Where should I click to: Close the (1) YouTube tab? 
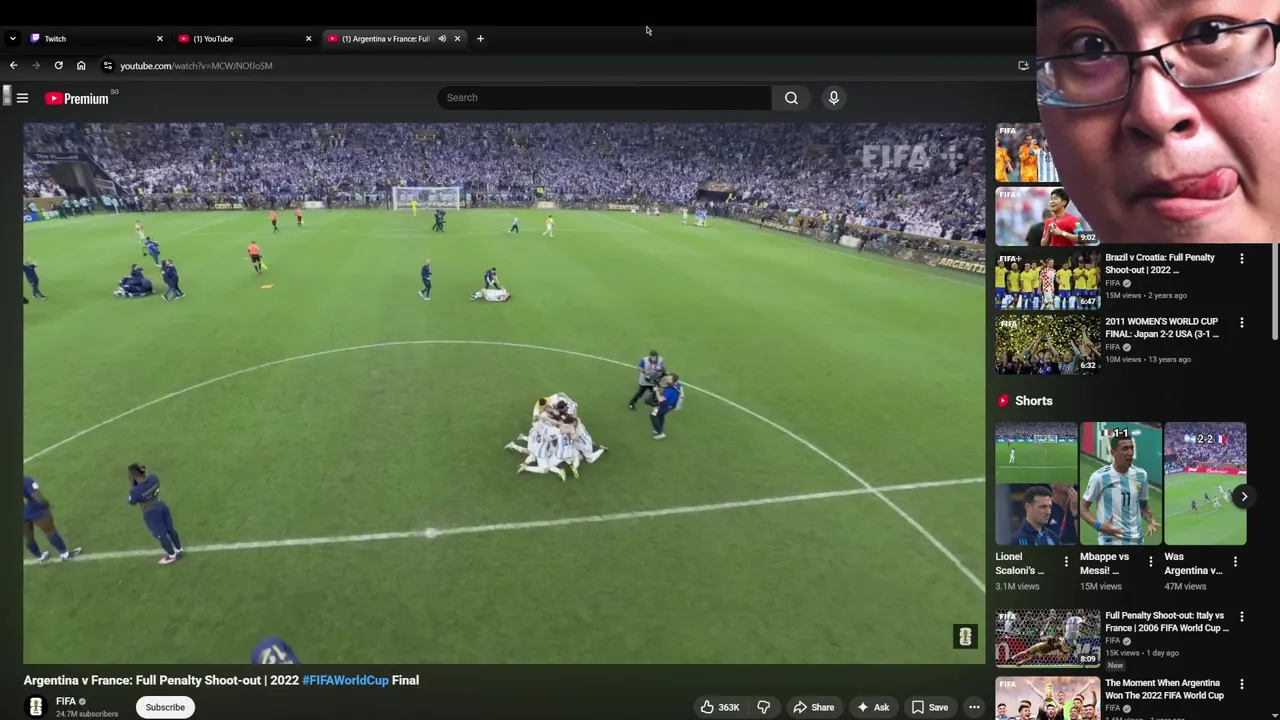tap(308, 39)
